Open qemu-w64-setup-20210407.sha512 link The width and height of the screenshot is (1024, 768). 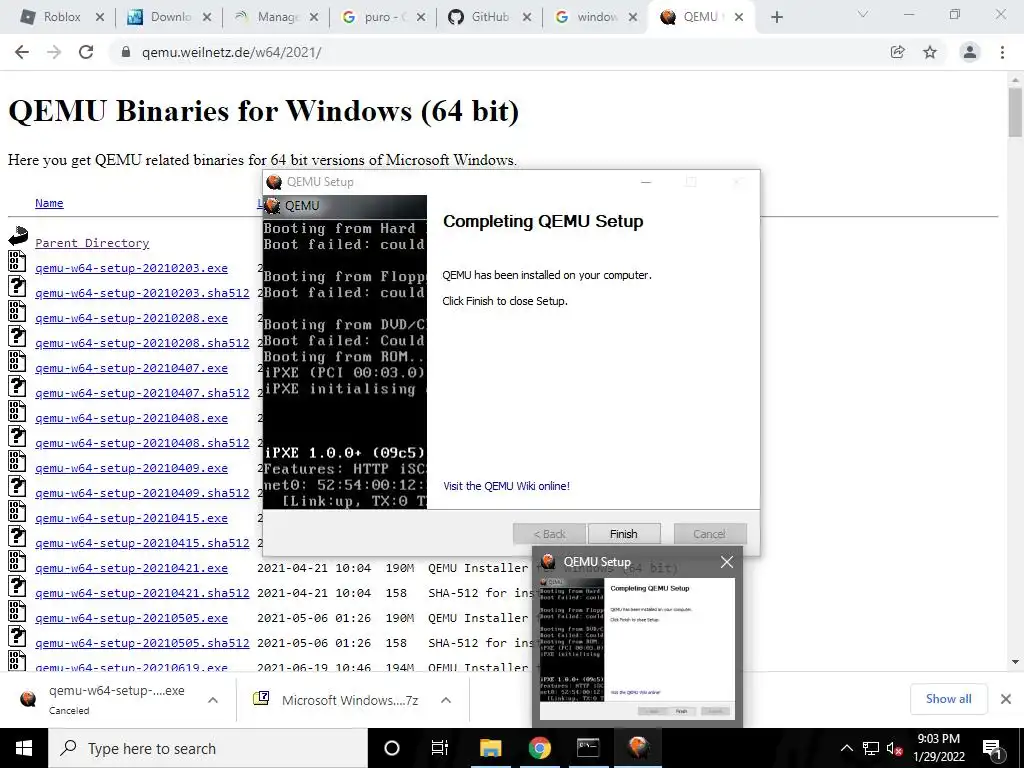tap(142, 393)
